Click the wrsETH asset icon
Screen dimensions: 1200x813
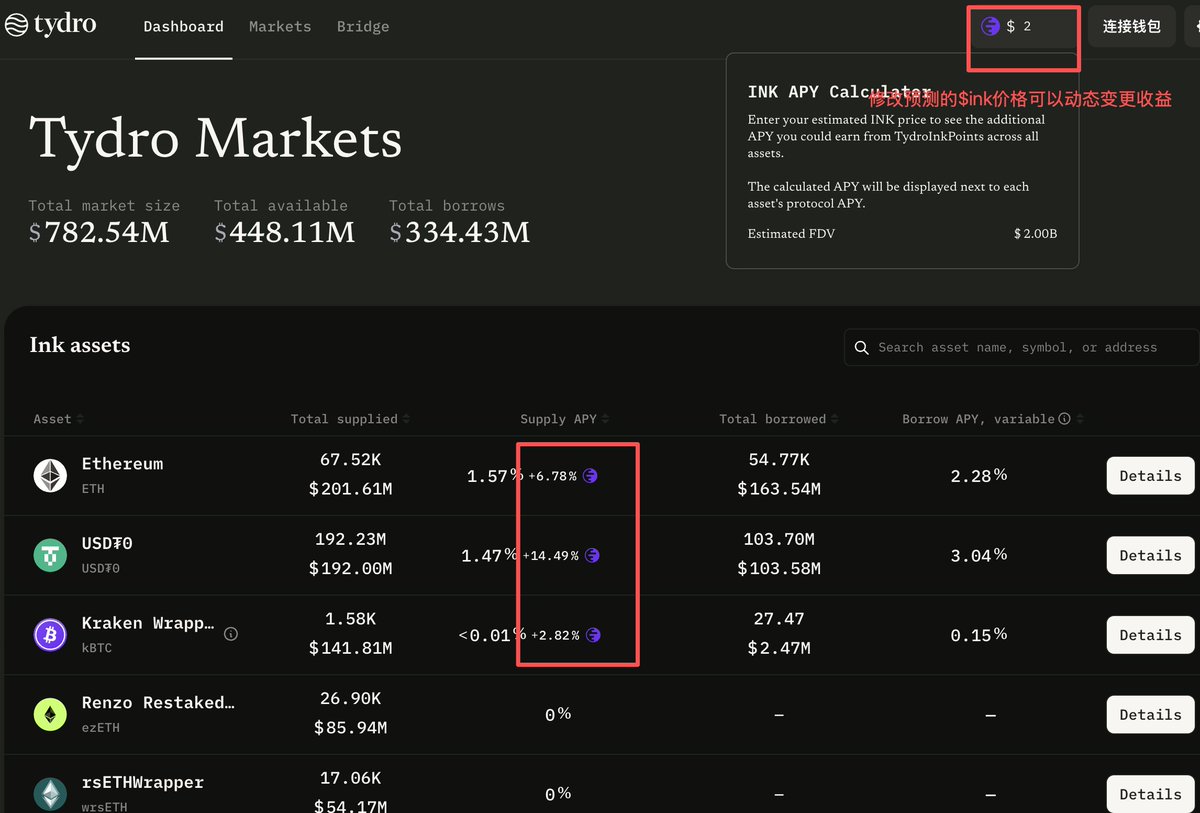tap(50, 794)
